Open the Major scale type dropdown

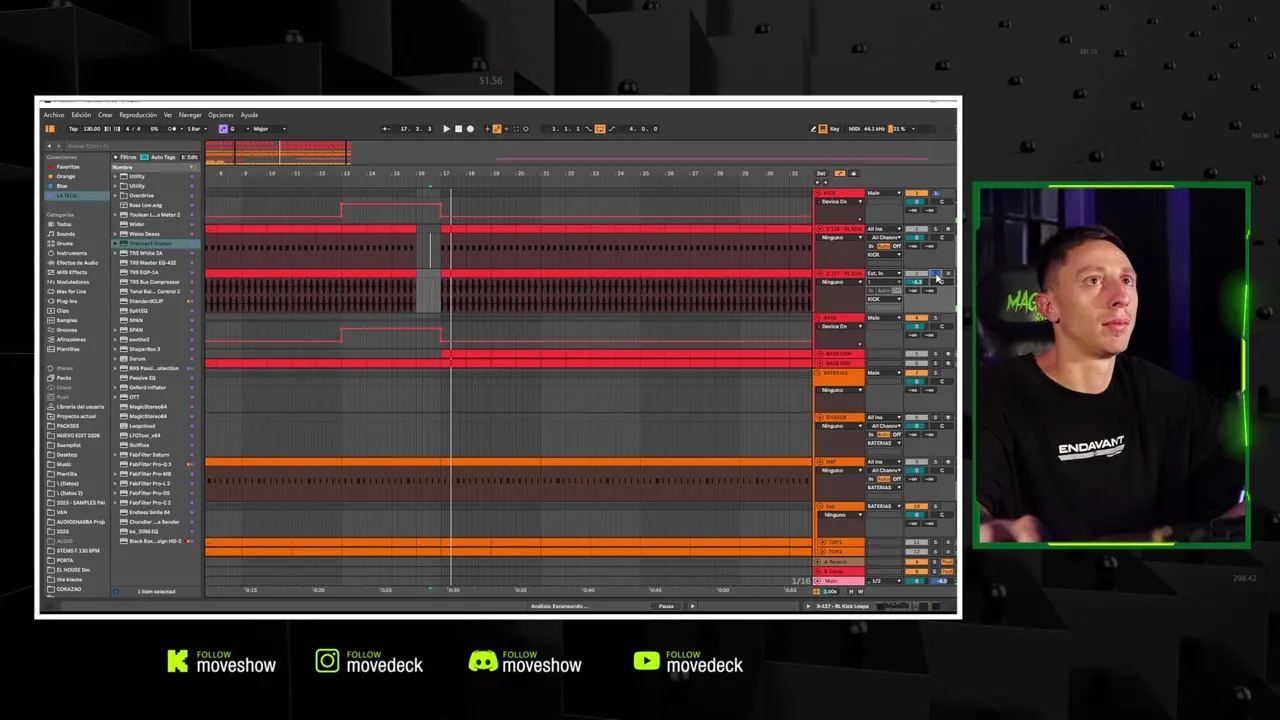point(269,129)
